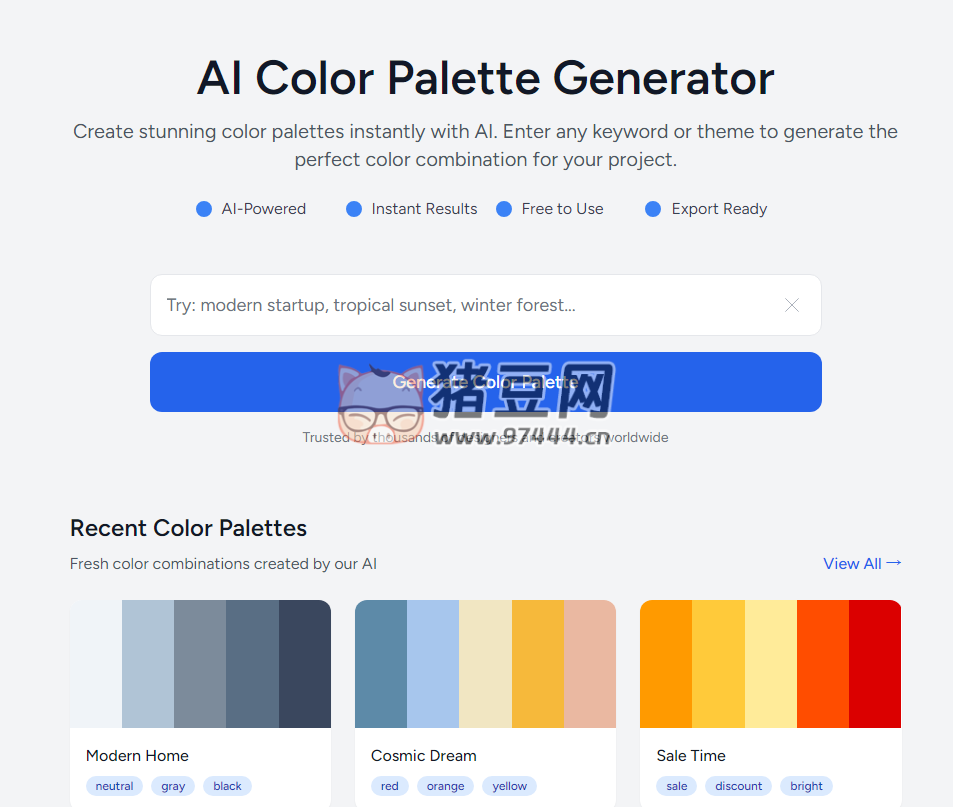Select the 'sale' tag under Sale Time
Image resolution: width=953 pixels, height=807 pixels.
676,786
